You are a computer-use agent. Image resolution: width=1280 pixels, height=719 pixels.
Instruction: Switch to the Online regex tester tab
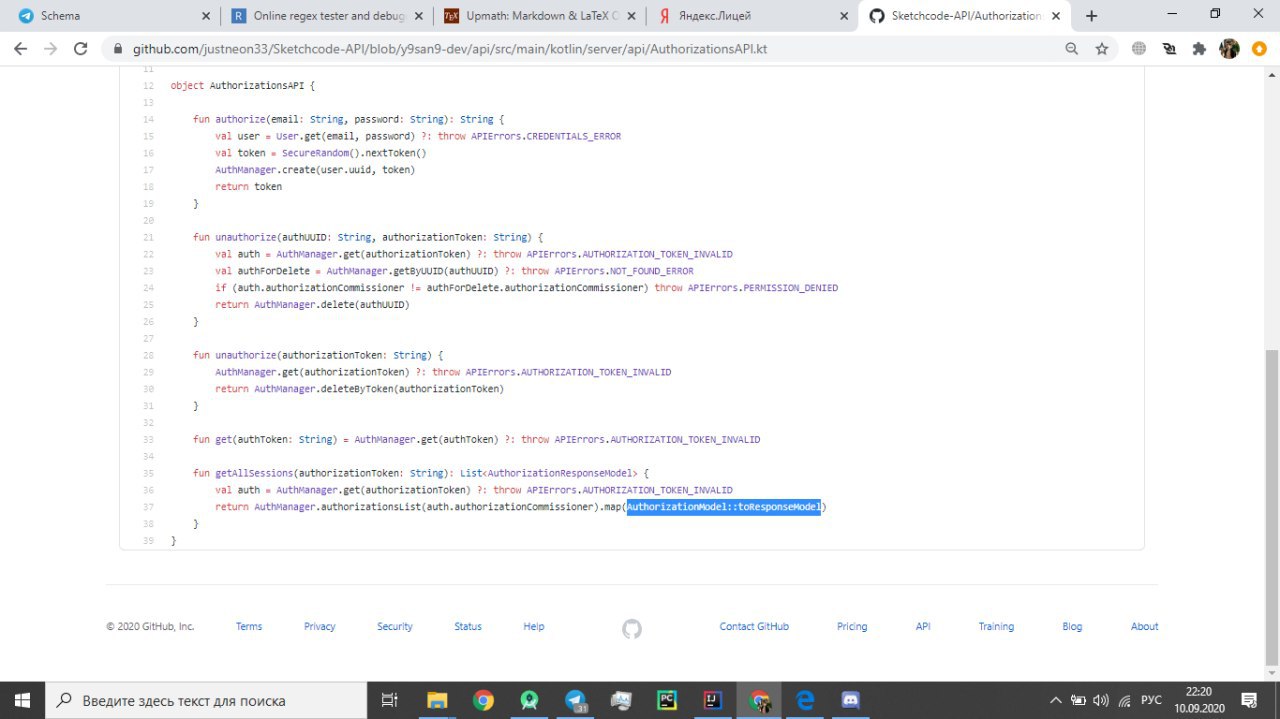(x=325, y=16)
